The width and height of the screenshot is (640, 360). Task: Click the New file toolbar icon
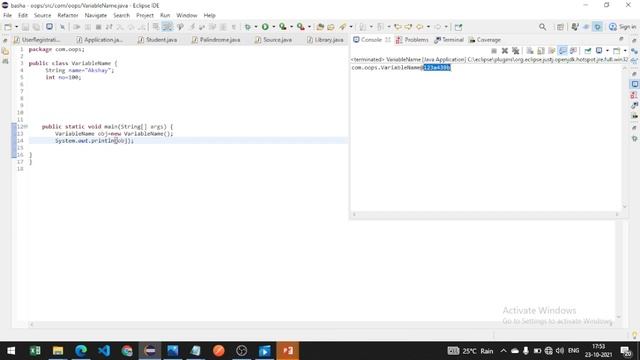(x=8, y=27)
